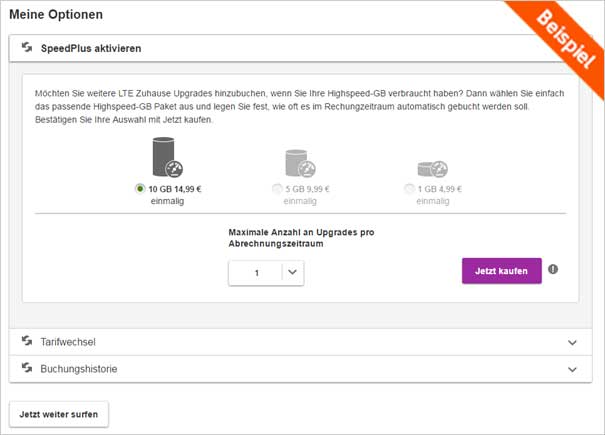The height and width of the screenshot is (435, 605).
Task: Open the Buchungshistorie section title
Action: tap(79, 369)
